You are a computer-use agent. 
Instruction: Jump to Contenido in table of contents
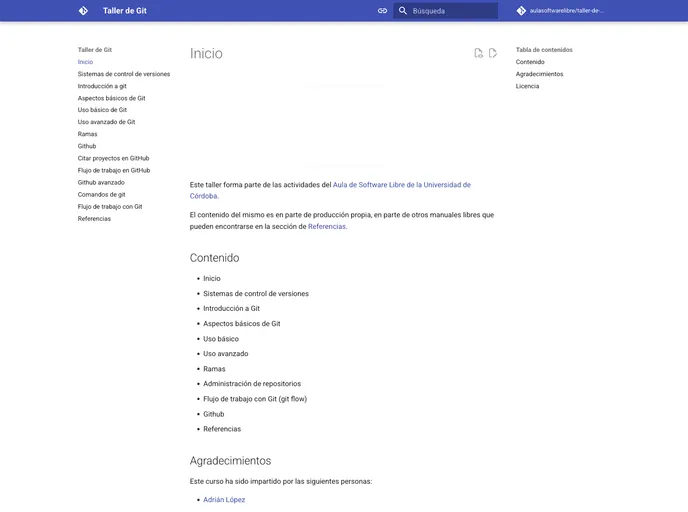pos(530,62)
